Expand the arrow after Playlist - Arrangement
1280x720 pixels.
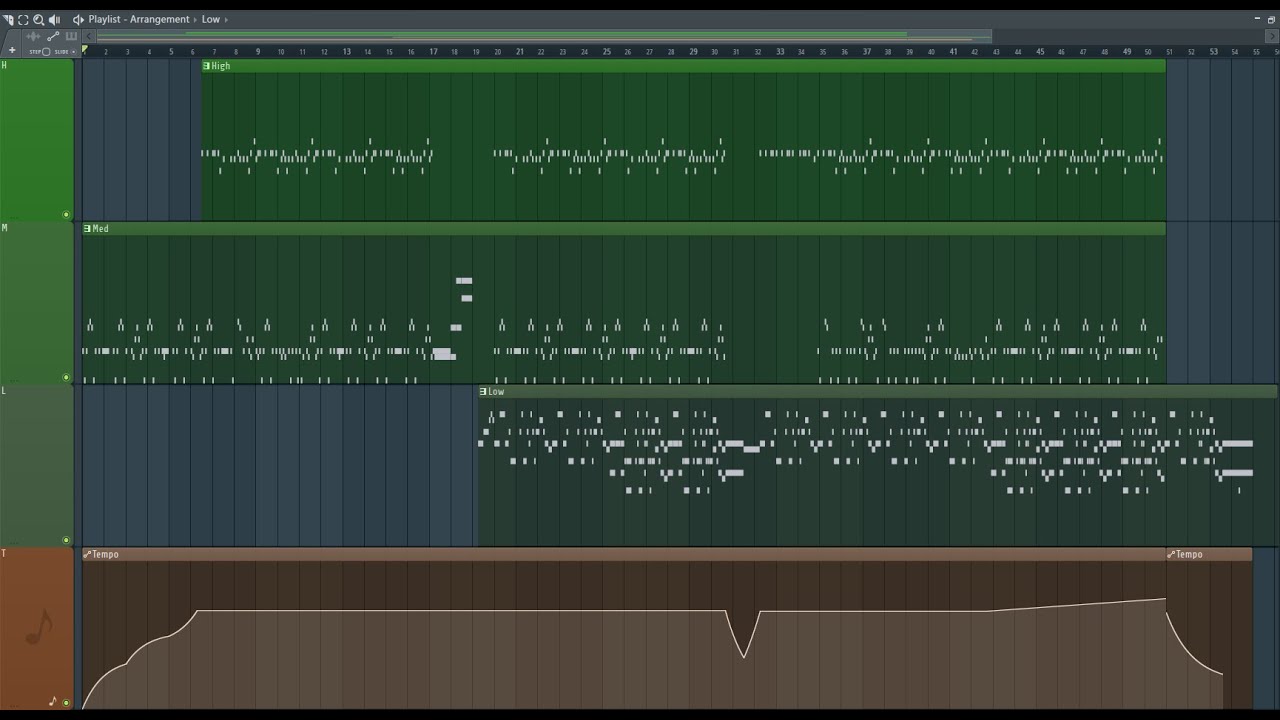pos(196,19)
